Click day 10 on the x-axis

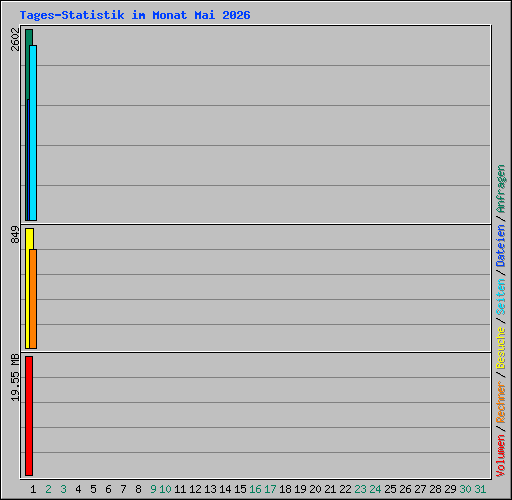click(x=165, y=489)
